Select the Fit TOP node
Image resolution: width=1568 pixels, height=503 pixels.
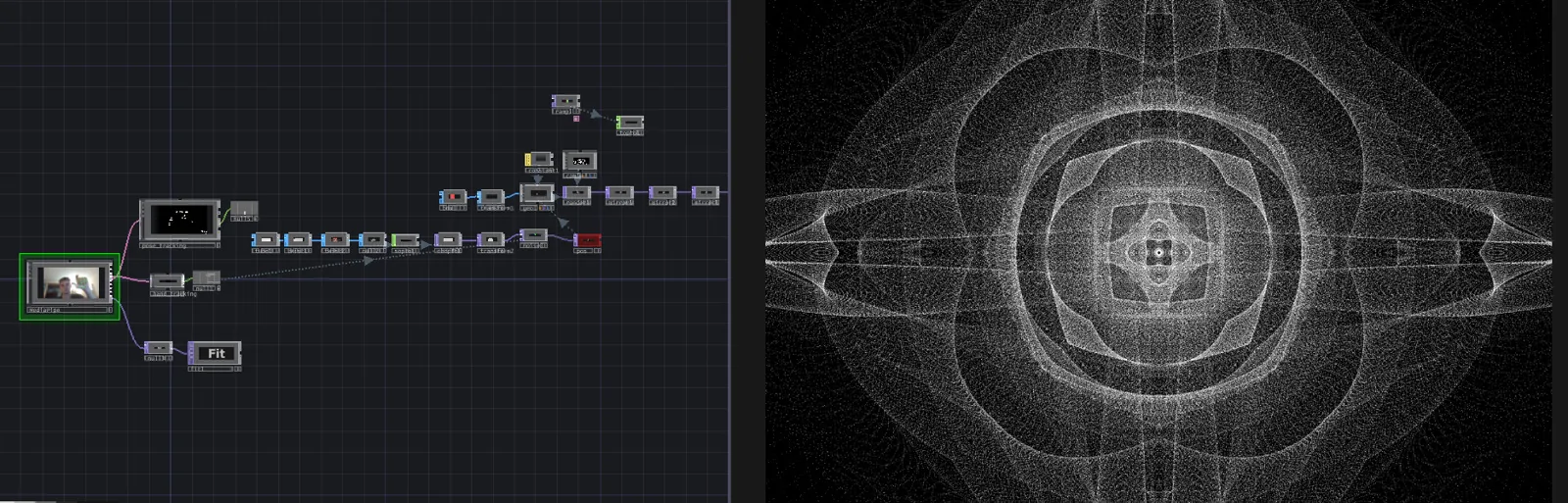point(215,355)
